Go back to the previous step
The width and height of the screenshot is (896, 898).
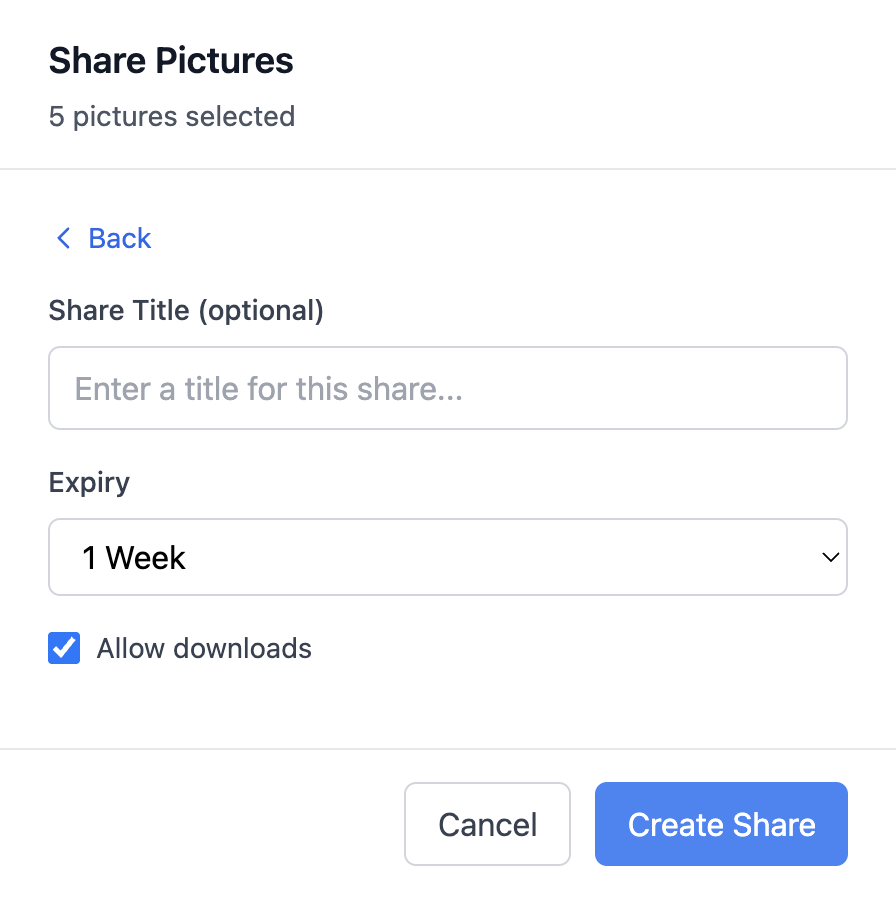pos(103,238)
